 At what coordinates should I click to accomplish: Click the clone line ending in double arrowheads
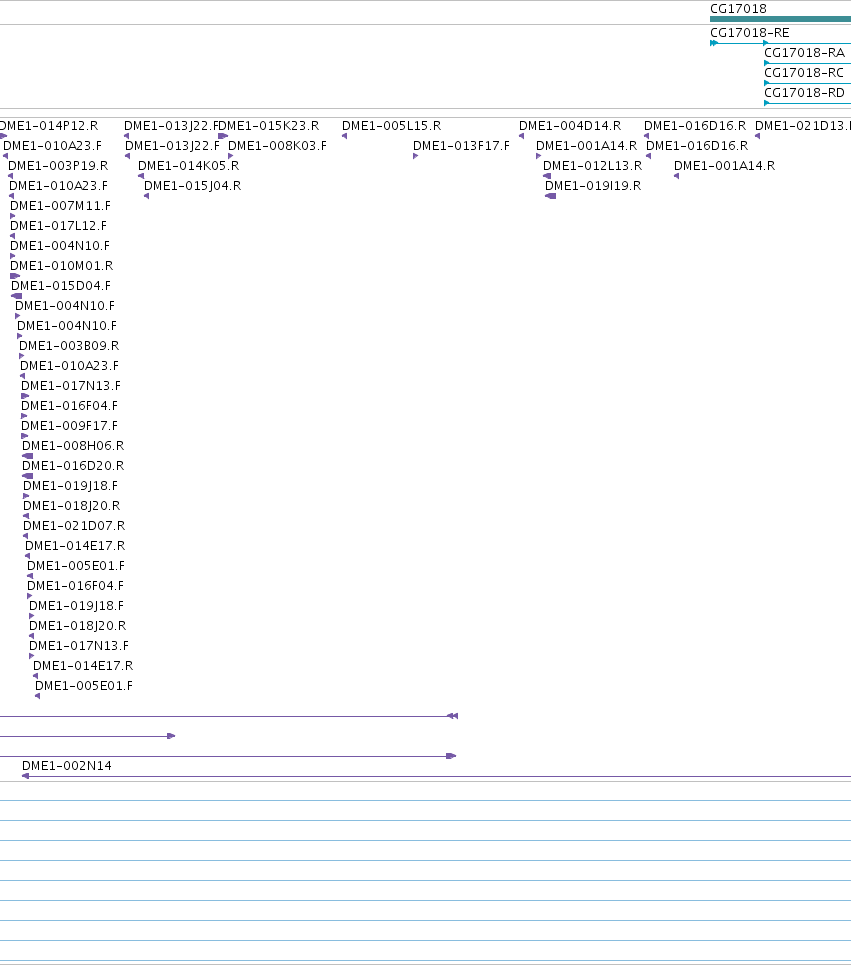pos(229,716)
